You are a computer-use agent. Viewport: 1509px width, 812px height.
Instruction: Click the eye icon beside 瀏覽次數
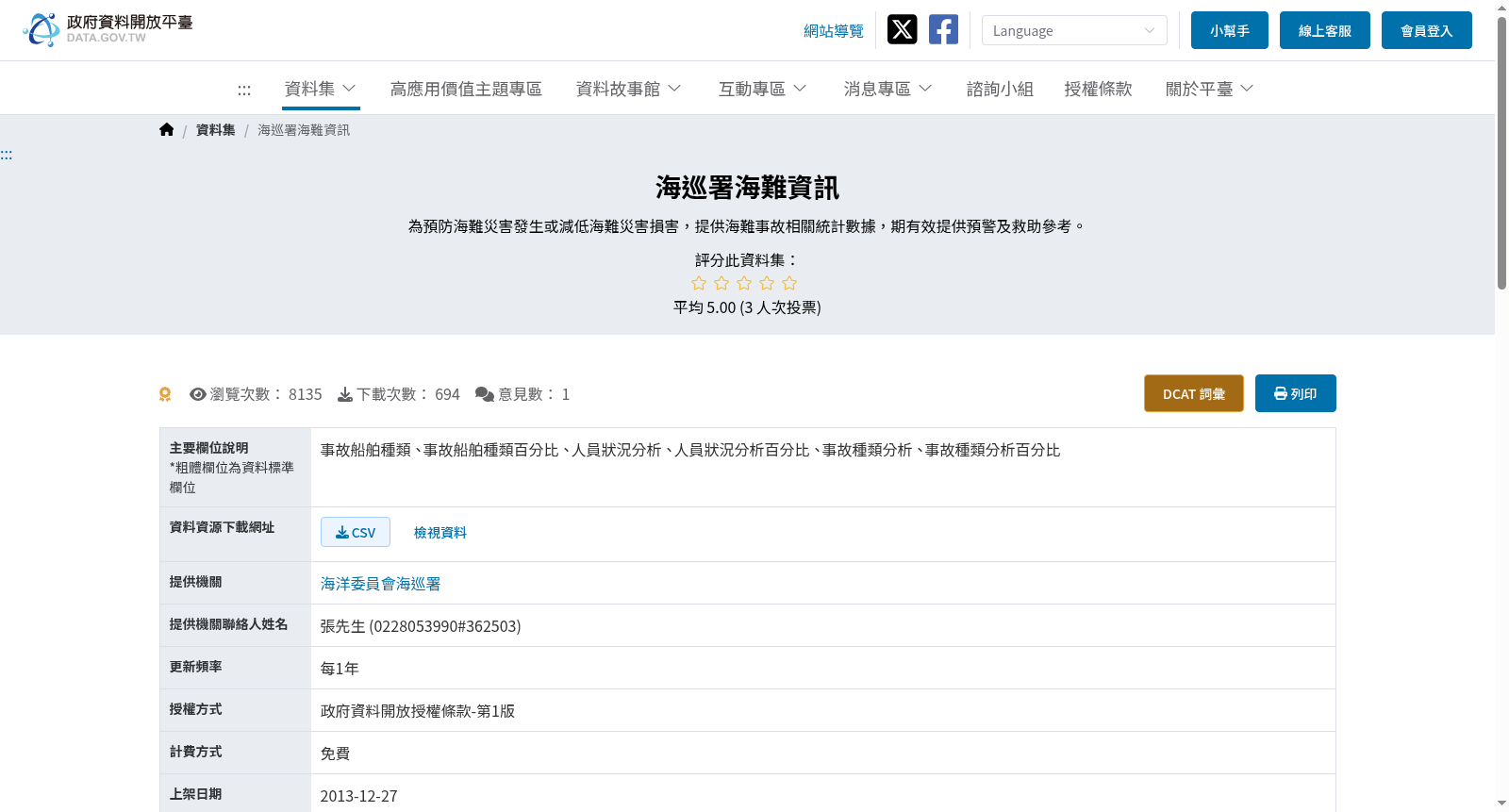point(197,394)
